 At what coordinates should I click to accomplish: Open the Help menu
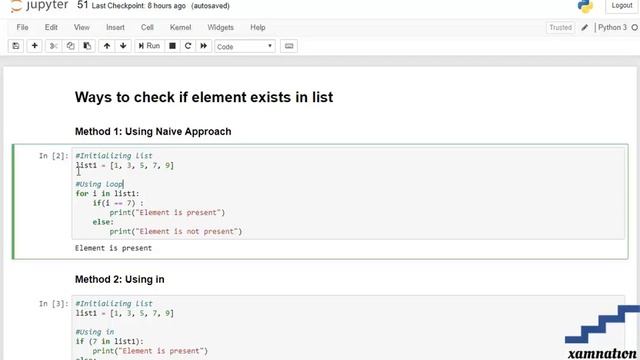coord(258,27)
